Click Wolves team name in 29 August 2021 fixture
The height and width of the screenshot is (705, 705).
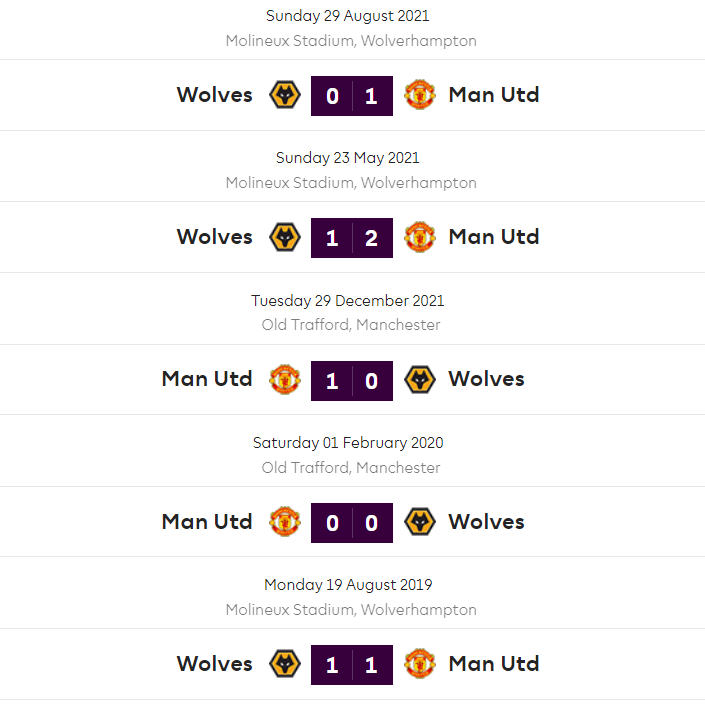215,95
